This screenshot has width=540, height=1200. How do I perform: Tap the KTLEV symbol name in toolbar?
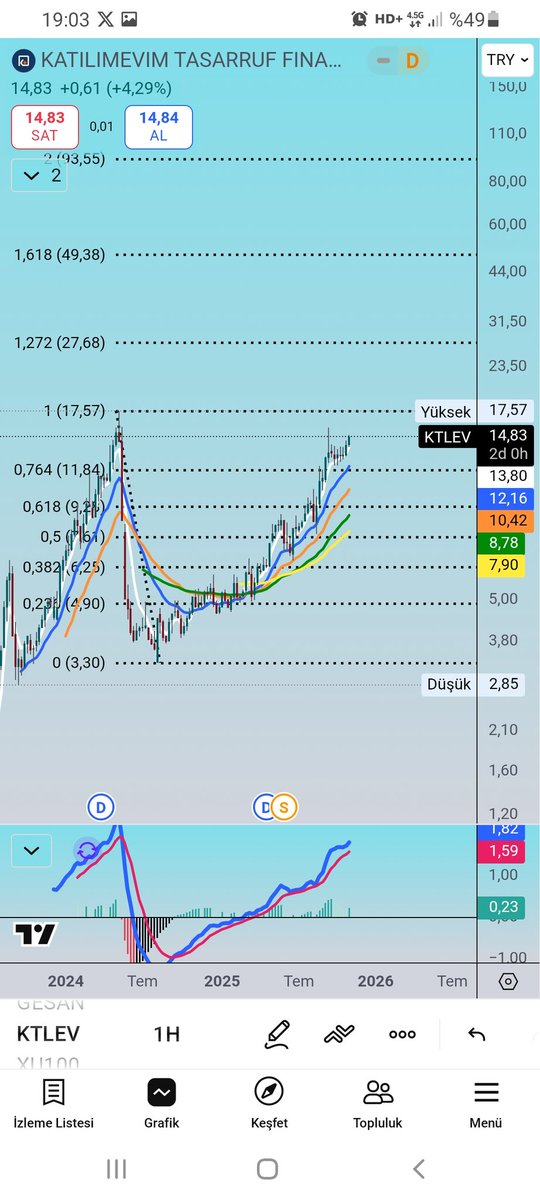[48, 1034]
